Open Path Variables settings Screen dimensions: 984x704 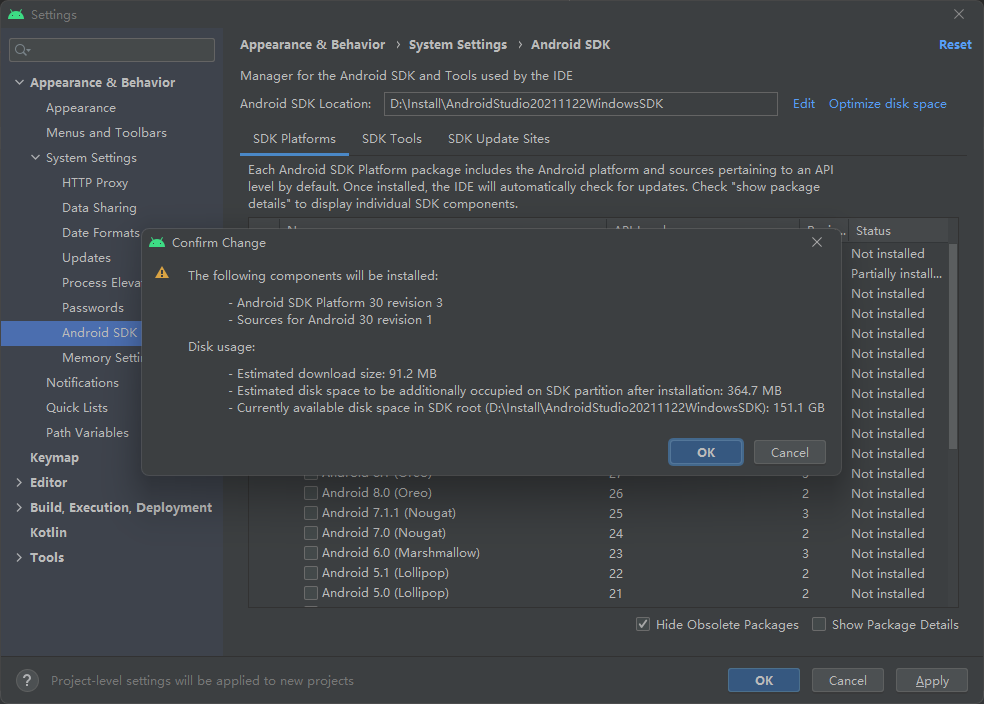coord(87,433)
